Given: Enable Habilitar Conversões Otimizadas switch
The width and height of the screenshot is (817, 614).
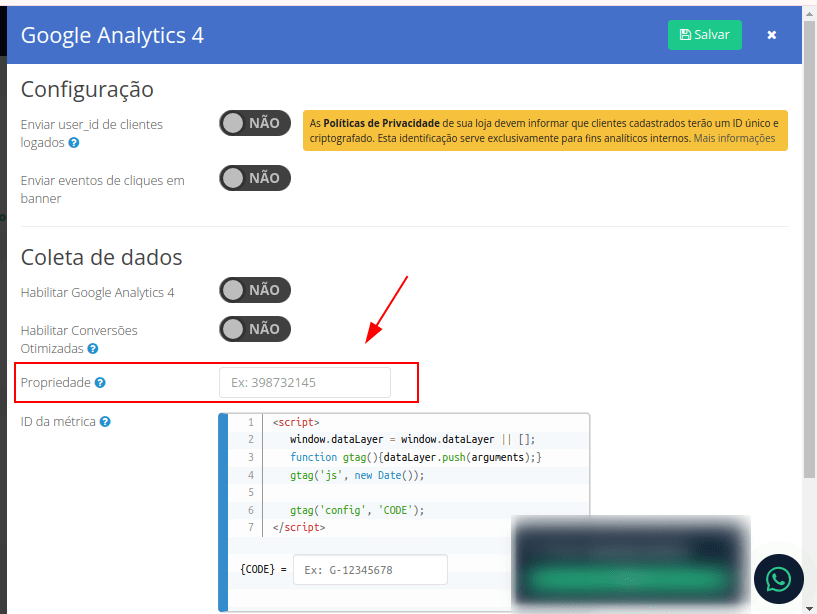Looking at the screenshot, I should click(x=255, y=329).
